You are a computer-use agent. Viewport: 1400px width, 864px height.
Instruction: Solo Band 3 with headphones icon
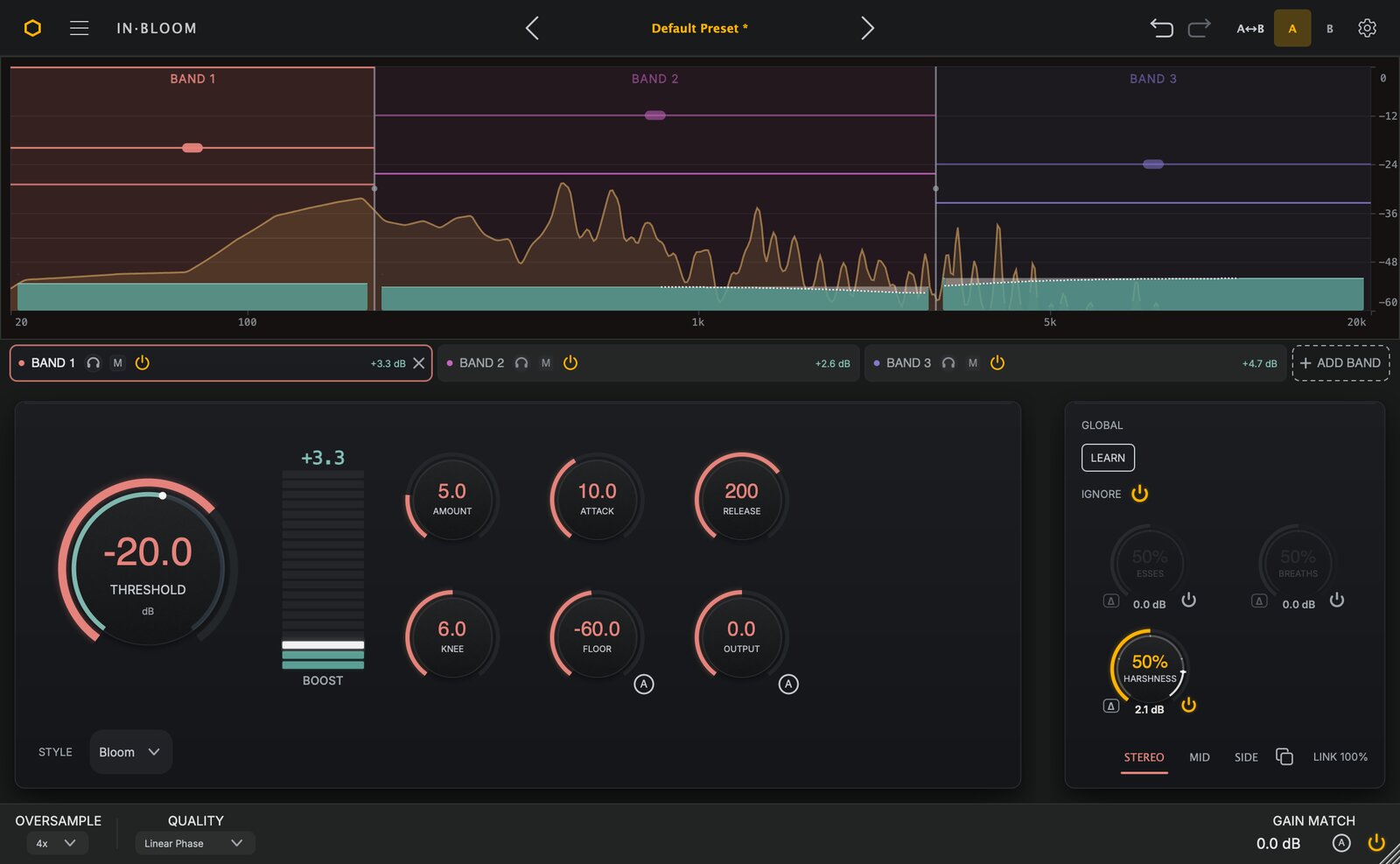coord(948,363)
